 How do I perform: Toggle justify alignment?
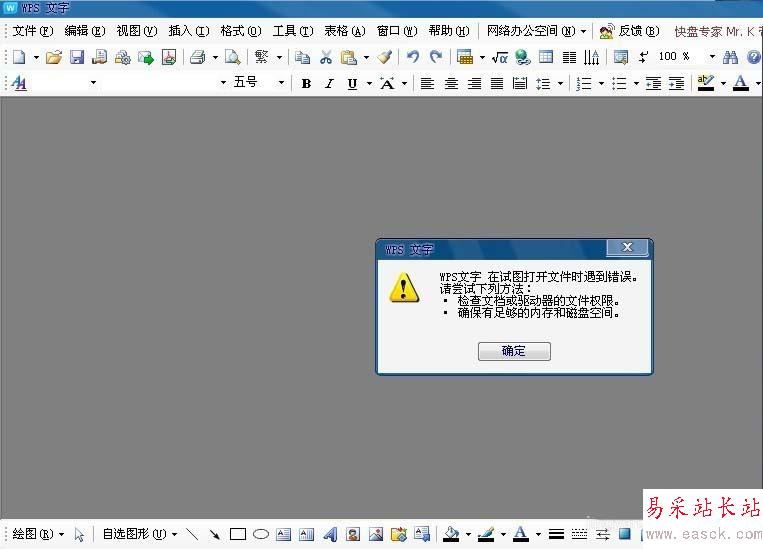tap(497, 84)
